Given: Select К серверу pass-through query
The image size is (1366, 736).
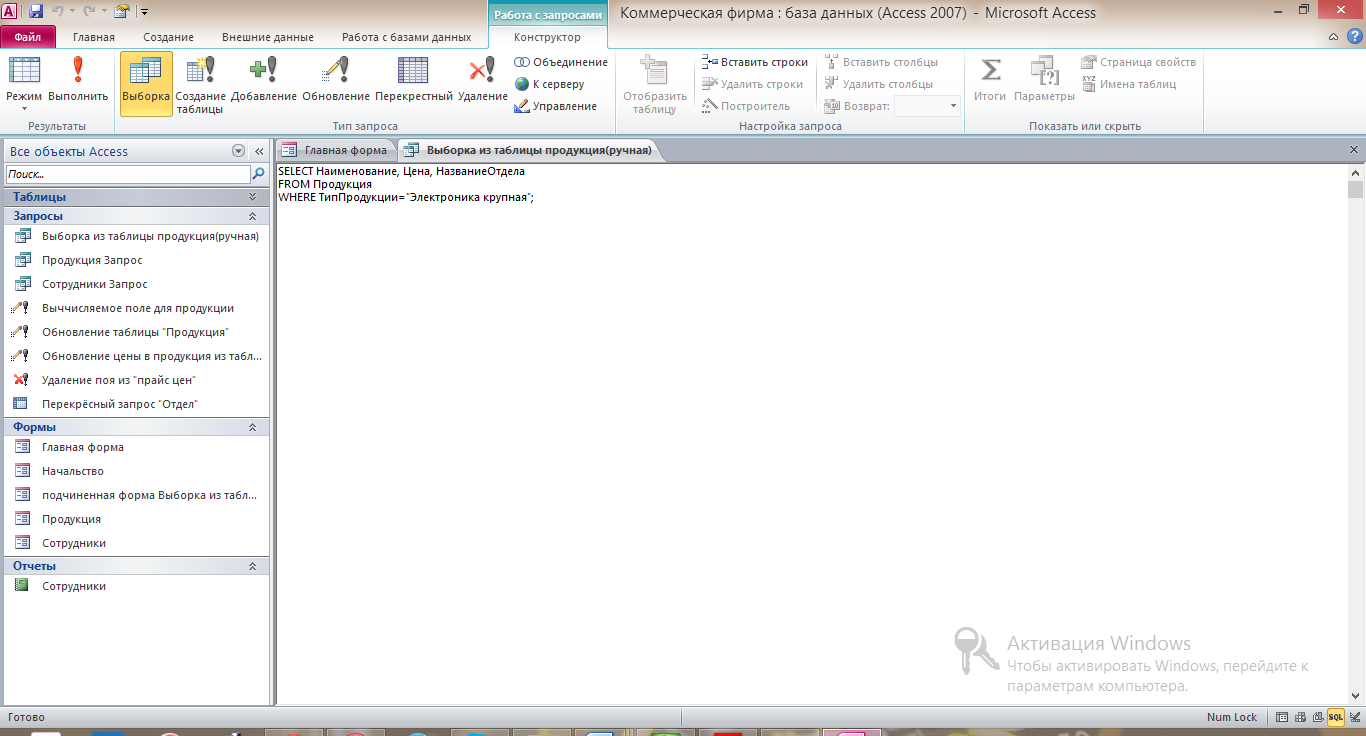Looking at the screenshot, I should [549, 84].
